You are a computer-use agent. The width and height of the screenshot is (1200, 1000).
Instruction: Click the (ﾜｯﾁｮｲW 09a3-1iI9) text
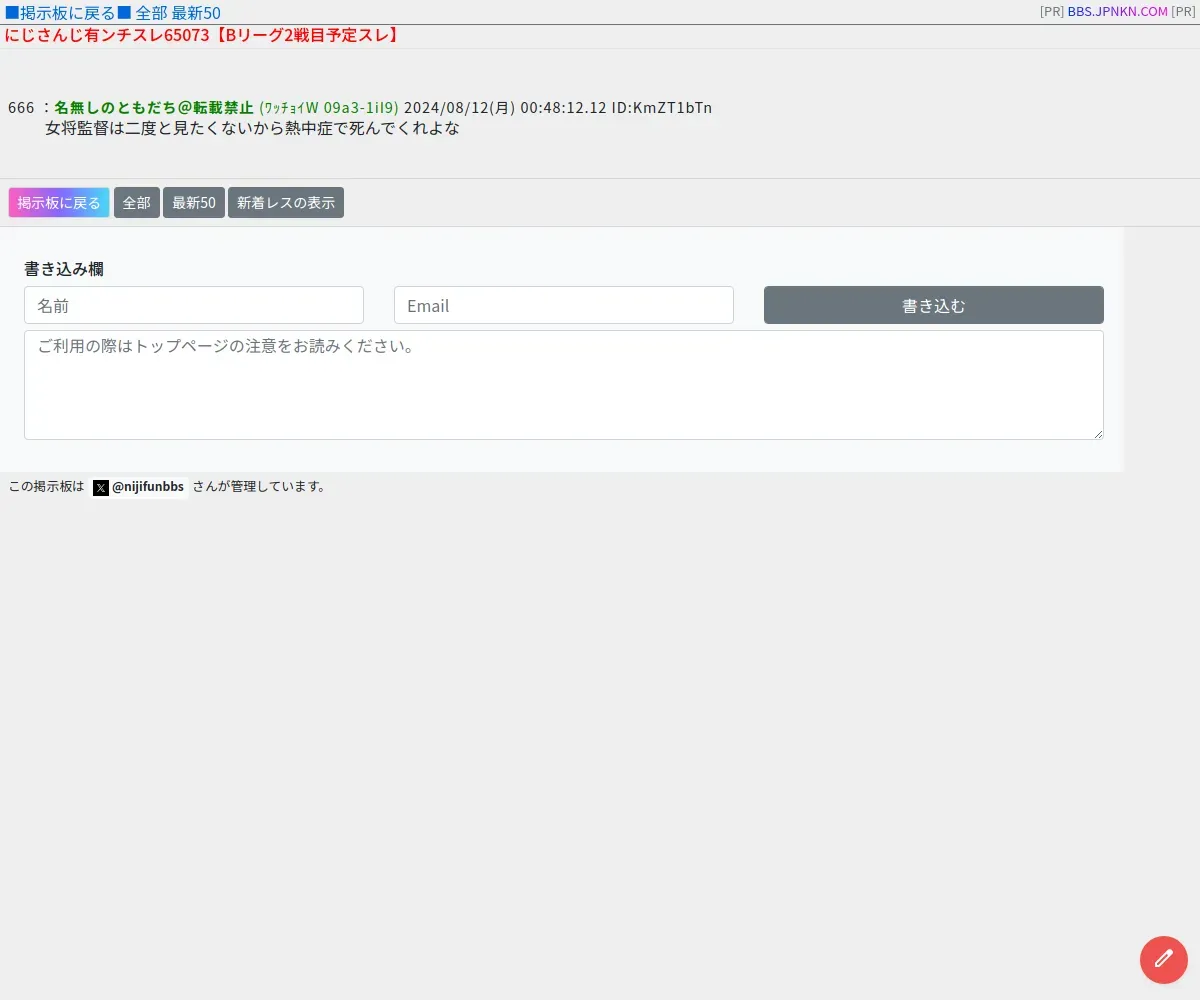[x=329, y=107]
